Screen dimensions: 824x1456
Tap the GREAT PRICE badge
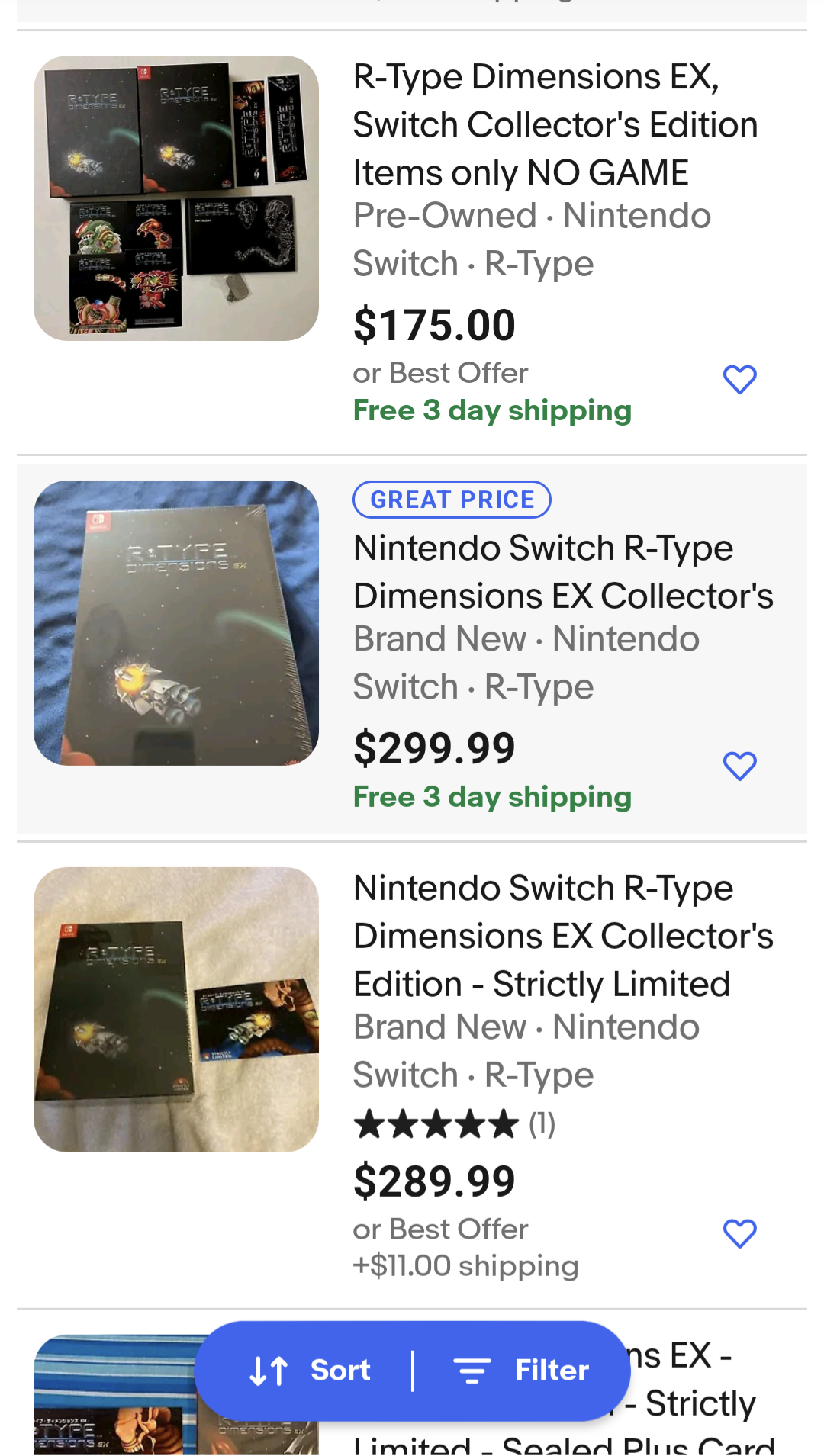point(452,500)
